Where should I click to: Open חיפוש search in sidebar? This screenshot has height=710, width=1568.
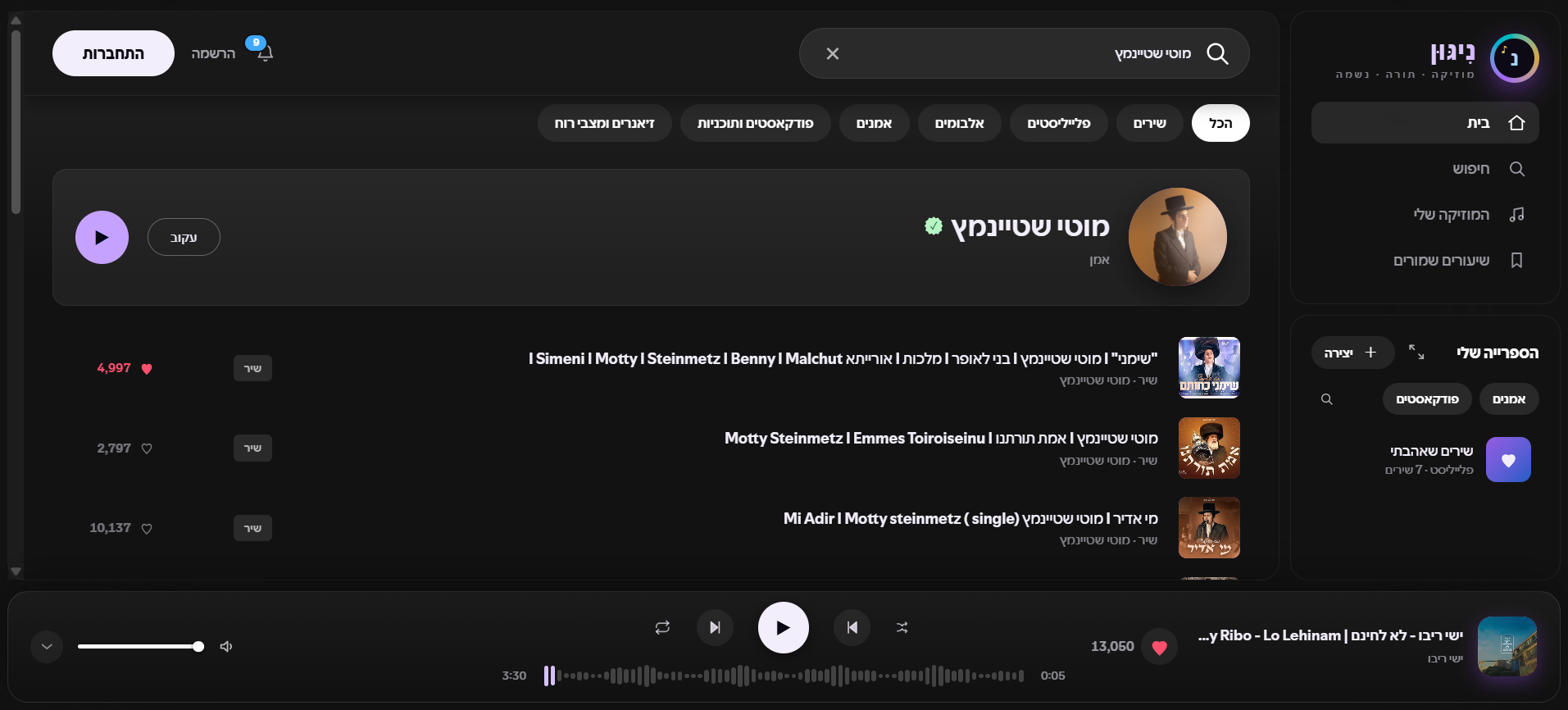point(1425,169)
